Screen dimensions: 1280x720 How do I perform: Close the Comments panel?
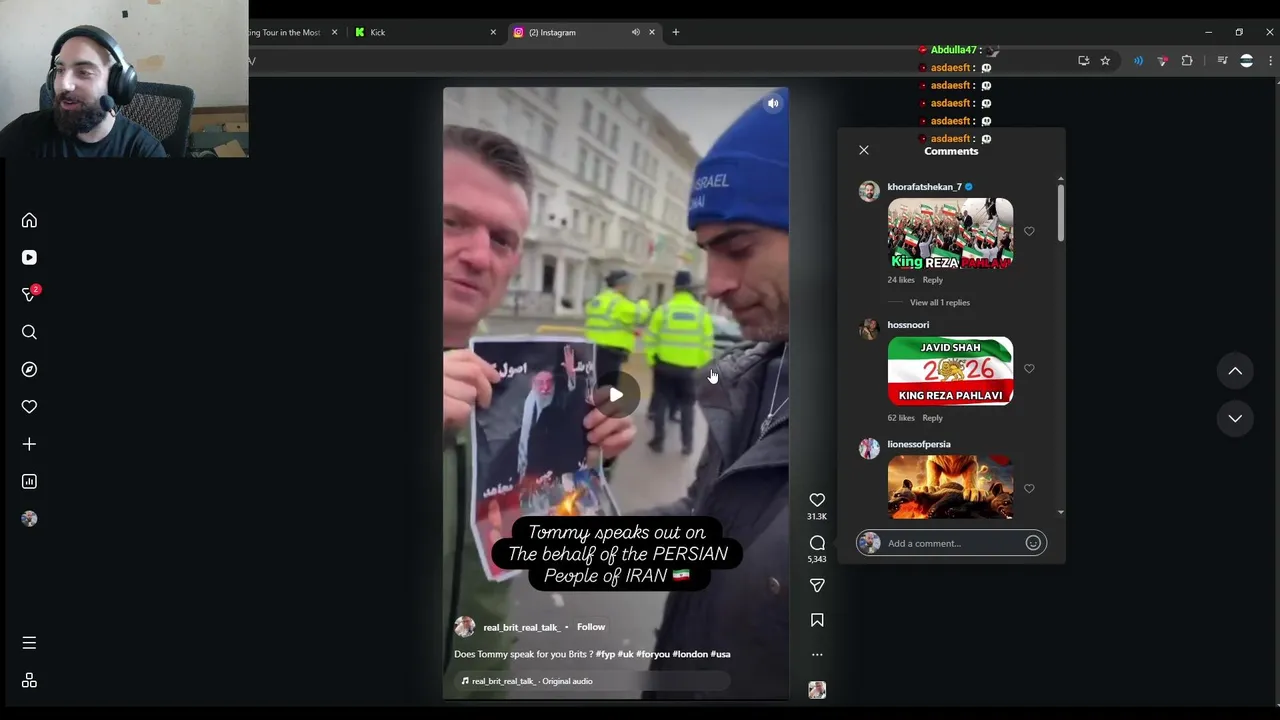[864, 151]
